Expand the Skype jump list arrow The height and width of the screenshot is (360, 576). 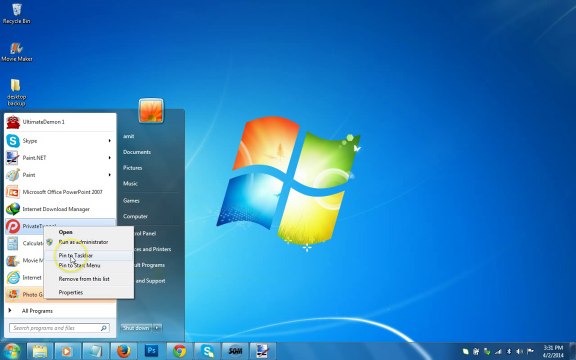(109, 141)
